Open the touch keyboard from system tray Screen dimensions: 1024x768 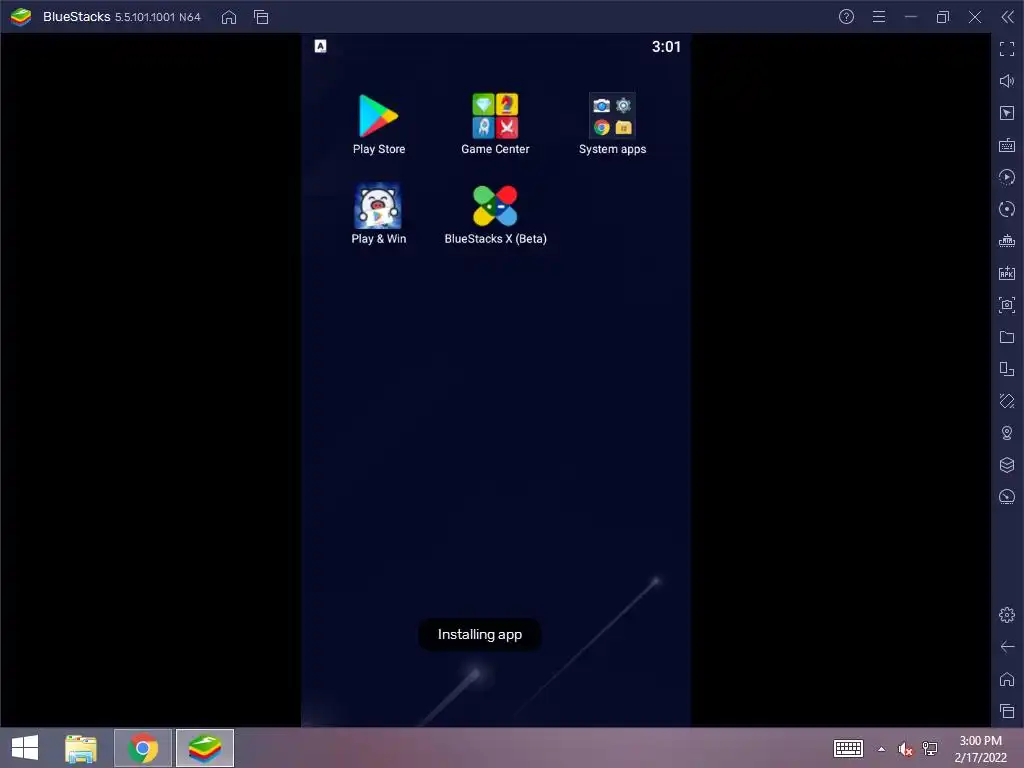click(x=848, y=748)
